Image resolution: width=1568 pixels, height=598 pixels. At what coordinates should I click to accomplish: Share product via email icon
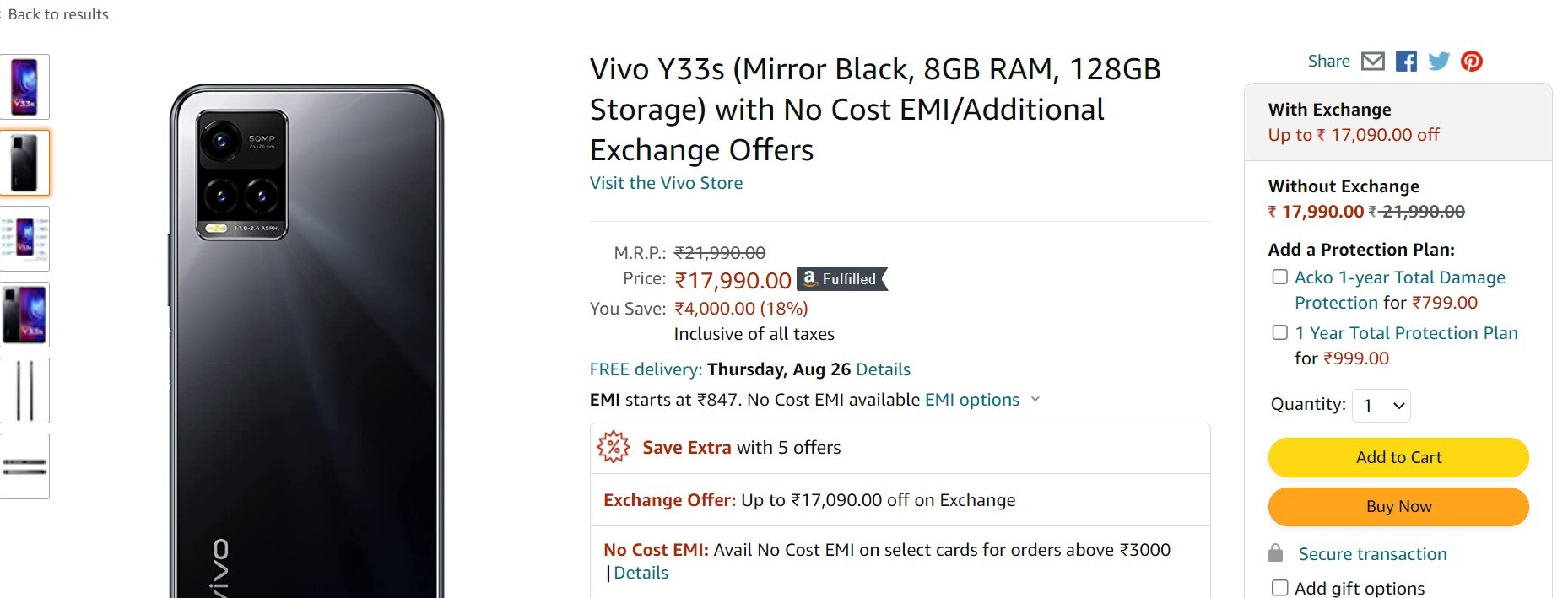[x=1373, y=62]
